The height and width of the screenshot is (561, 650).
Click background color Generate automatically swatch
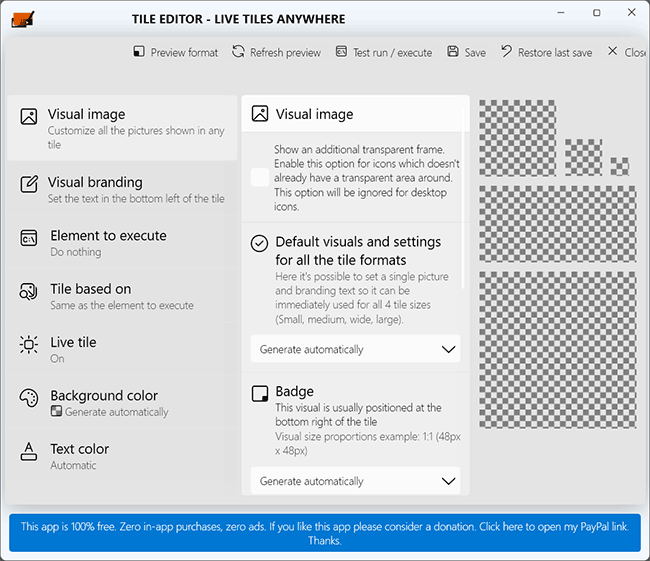56,411
